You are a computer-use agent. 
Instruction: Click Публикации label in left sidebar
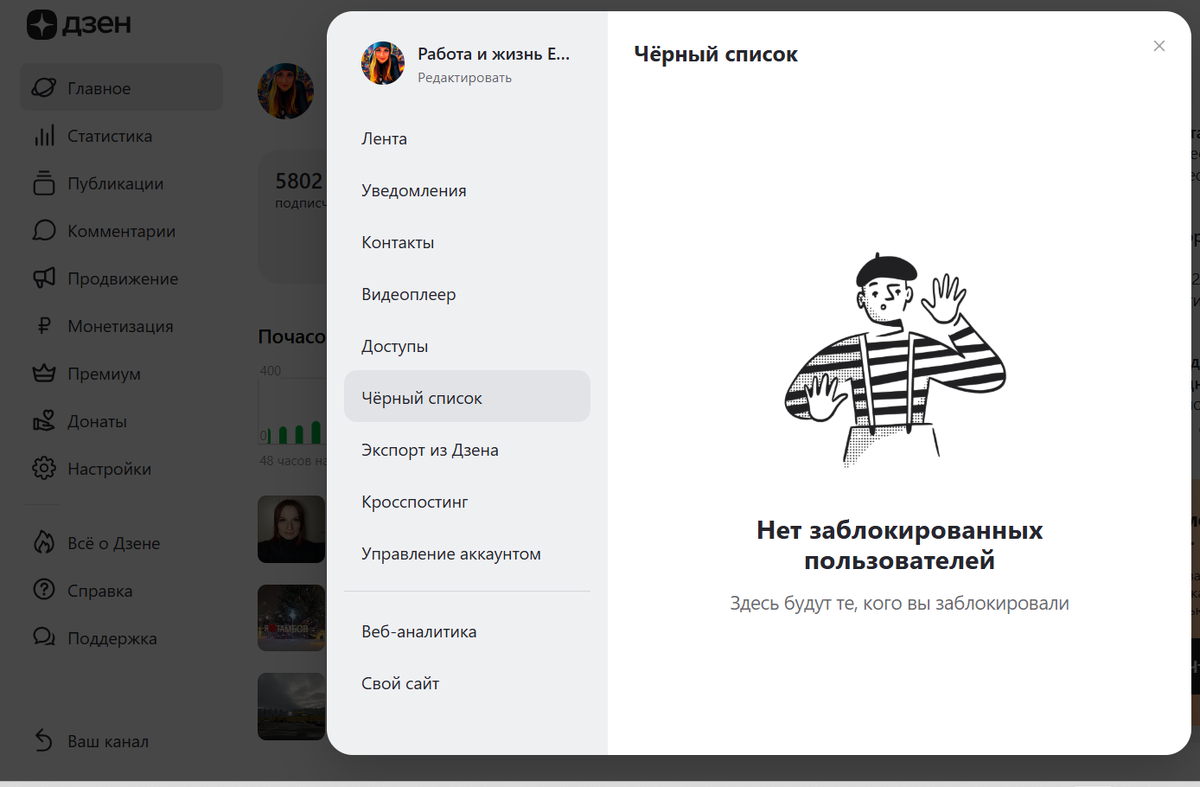(115, 184)
